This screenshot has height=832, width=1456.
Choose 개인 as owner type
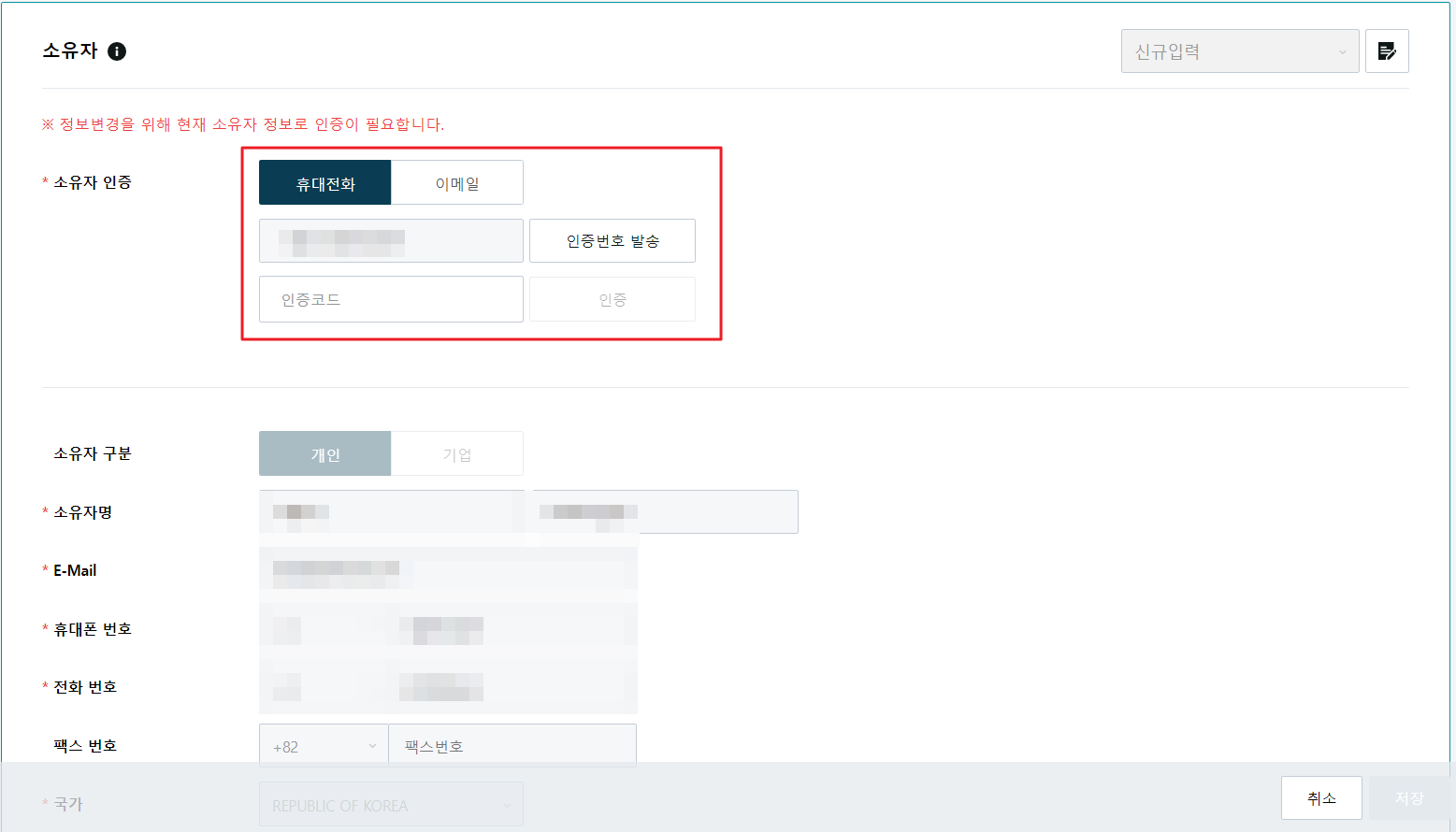pyautogui.click(x=324, y=454)
